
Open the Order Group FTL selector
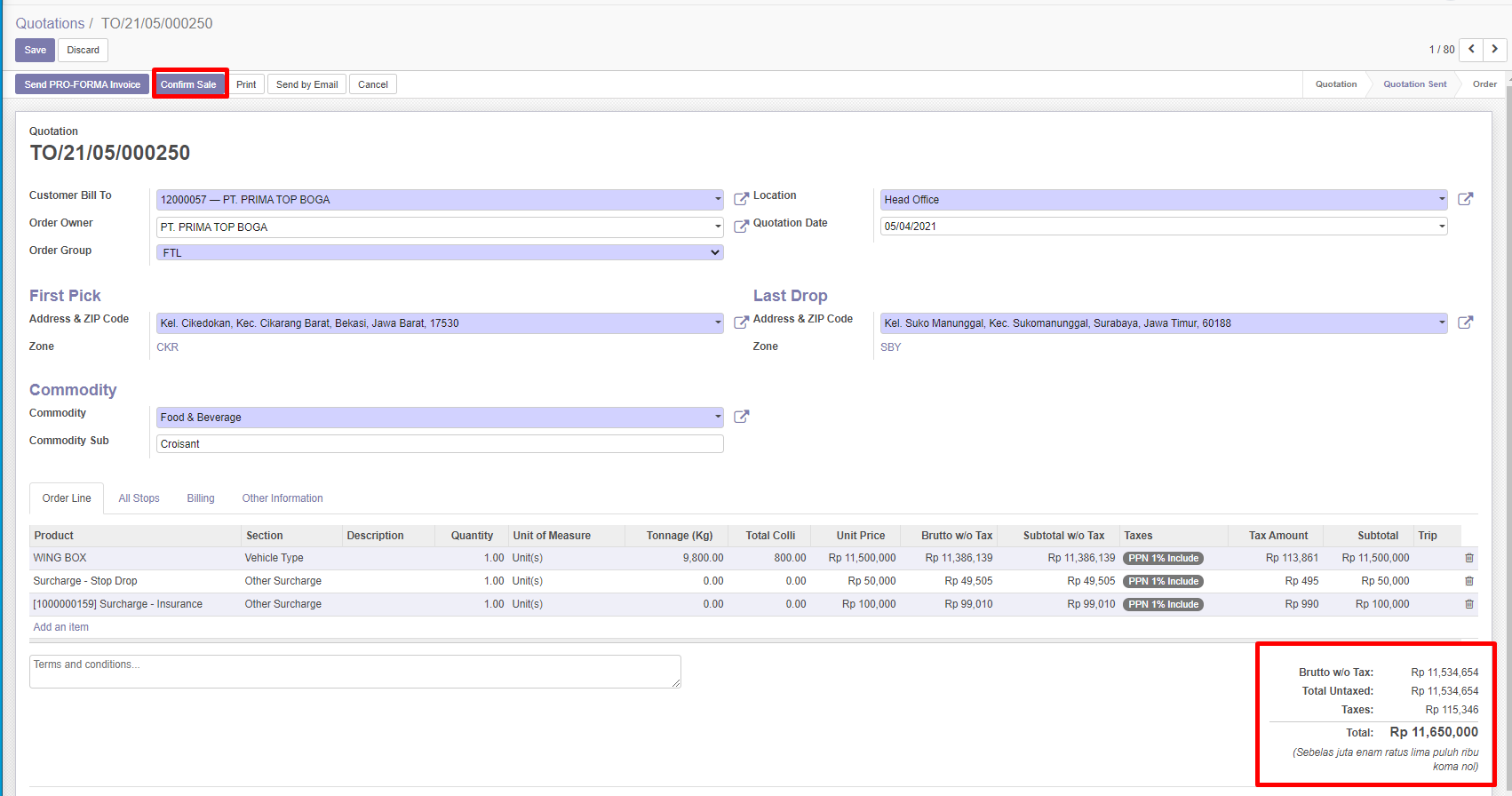[440, 252]
